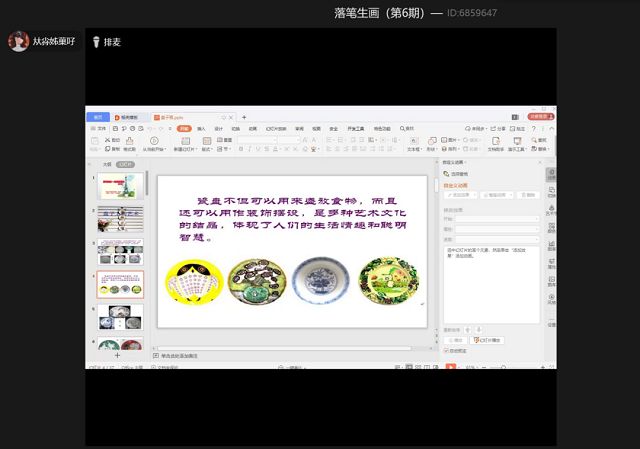The width and height of the screenshot is (640, 449).
Task: Toggle the auto preview checkbox
Action: pyautogui.click(x=446, y=351)
